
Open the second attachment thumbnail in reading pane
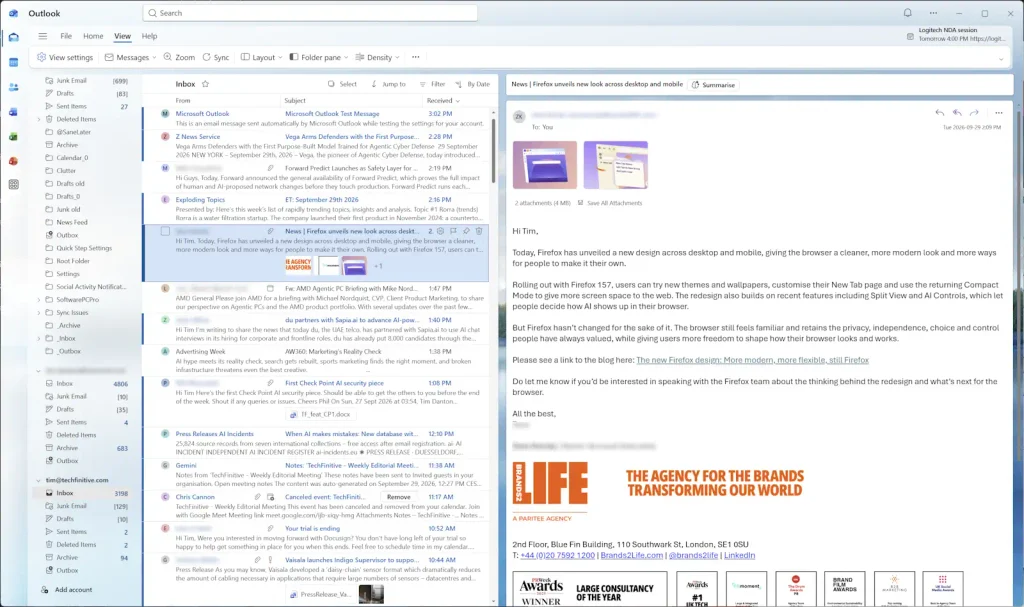[x=616, y=165]
